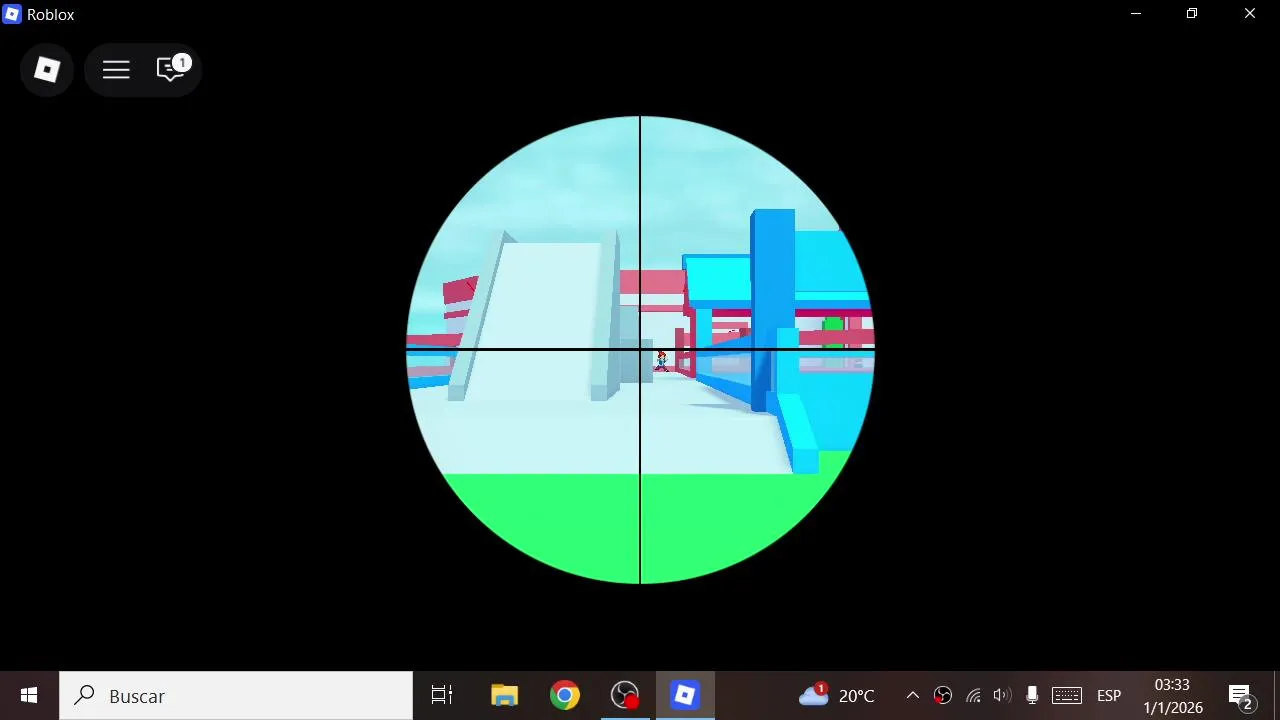The width and height of the screenshot is (1280, 720).
Task: Click the red antivirus tray icon
Action: 942,695
